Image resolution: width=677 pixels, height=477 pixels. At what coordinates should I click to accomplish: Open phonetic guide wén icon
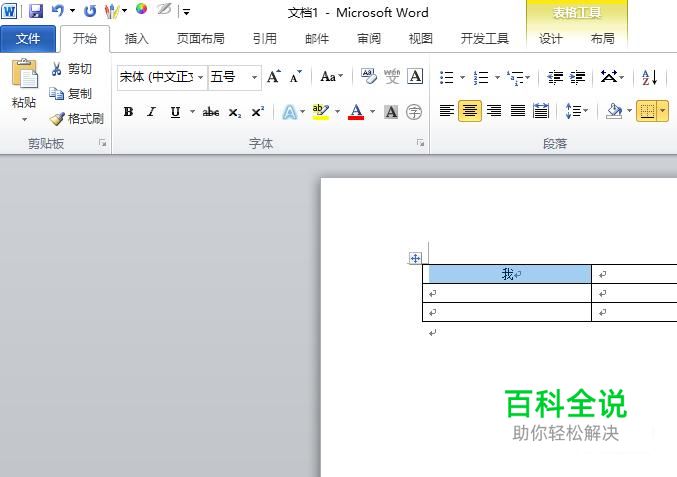(x=392, y=76)
